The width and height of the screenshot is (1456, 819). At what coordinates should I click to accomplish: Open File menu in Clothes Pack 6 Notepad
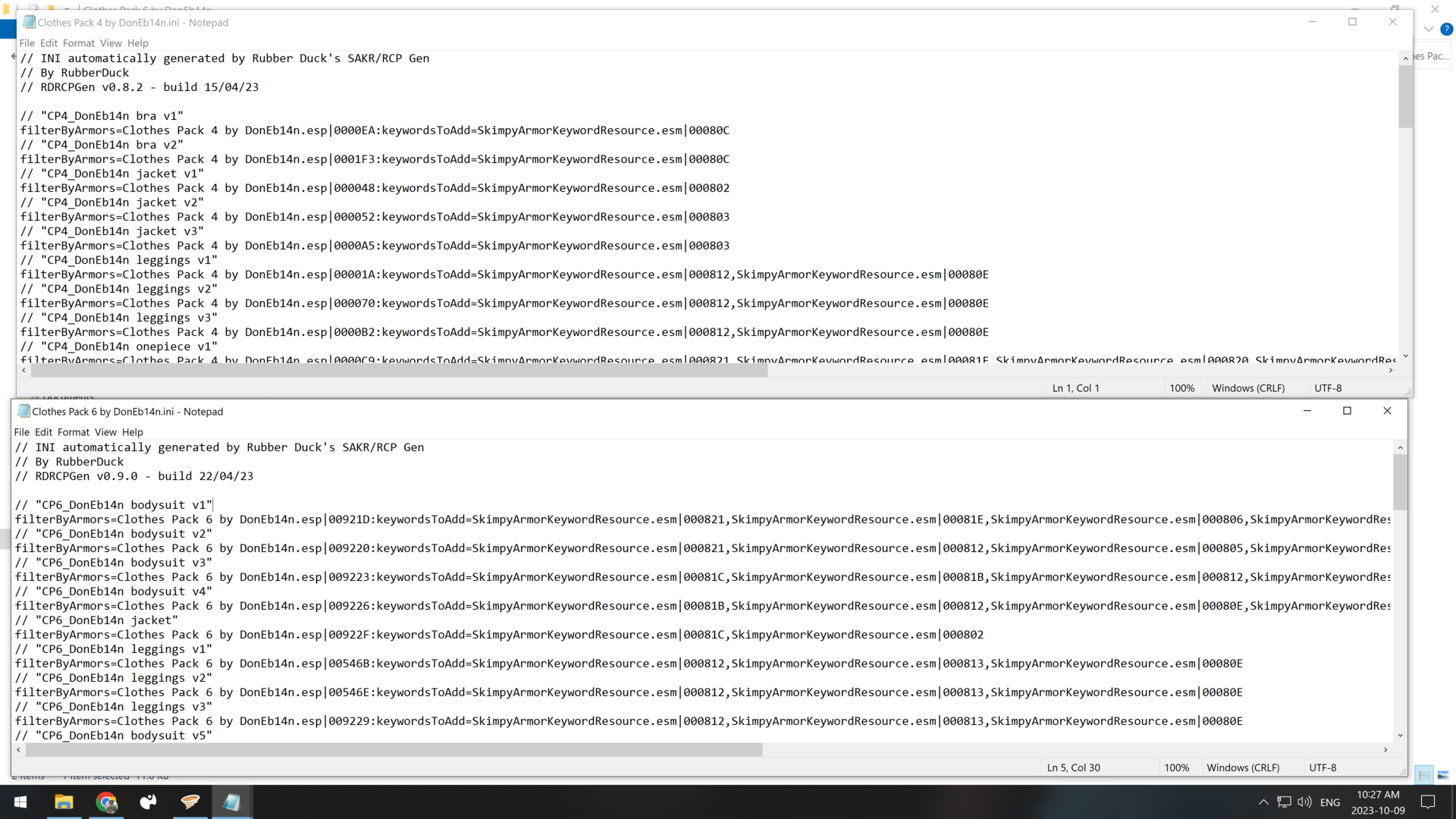pyautogui.click(x=21, y=432)
